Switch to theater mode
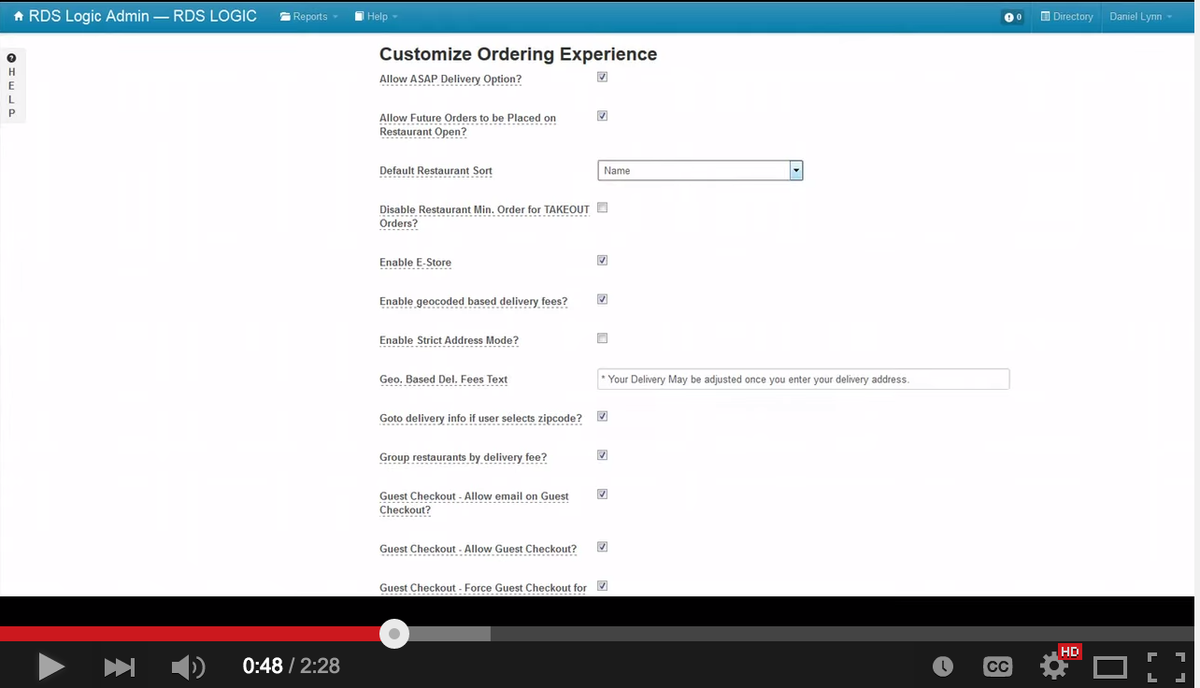Screen dimensions: 1200x688 tap(1110, 666)
